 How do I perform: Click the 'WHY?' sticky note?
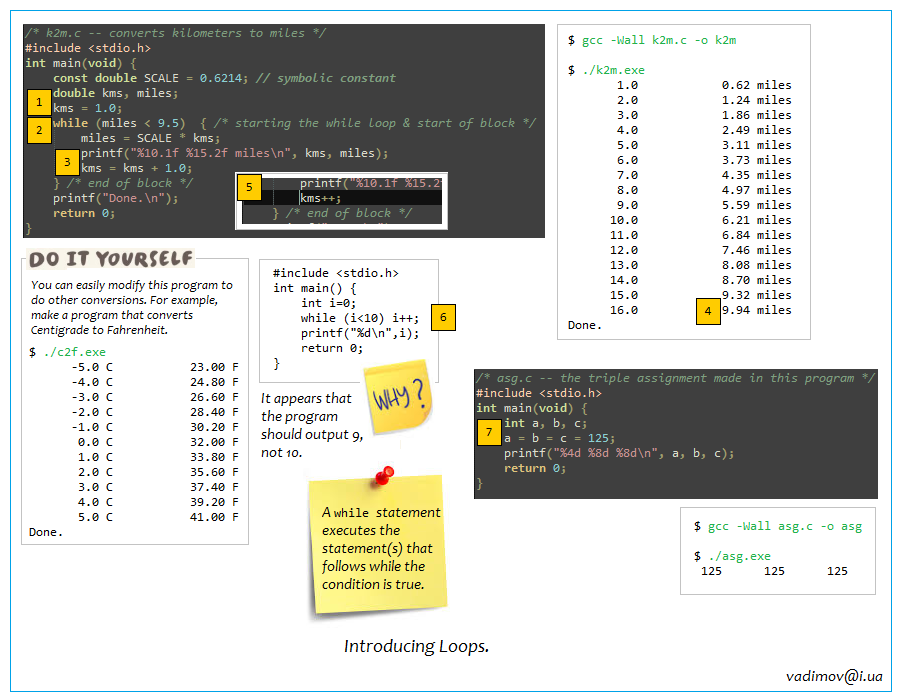click(x=399, y=396)
